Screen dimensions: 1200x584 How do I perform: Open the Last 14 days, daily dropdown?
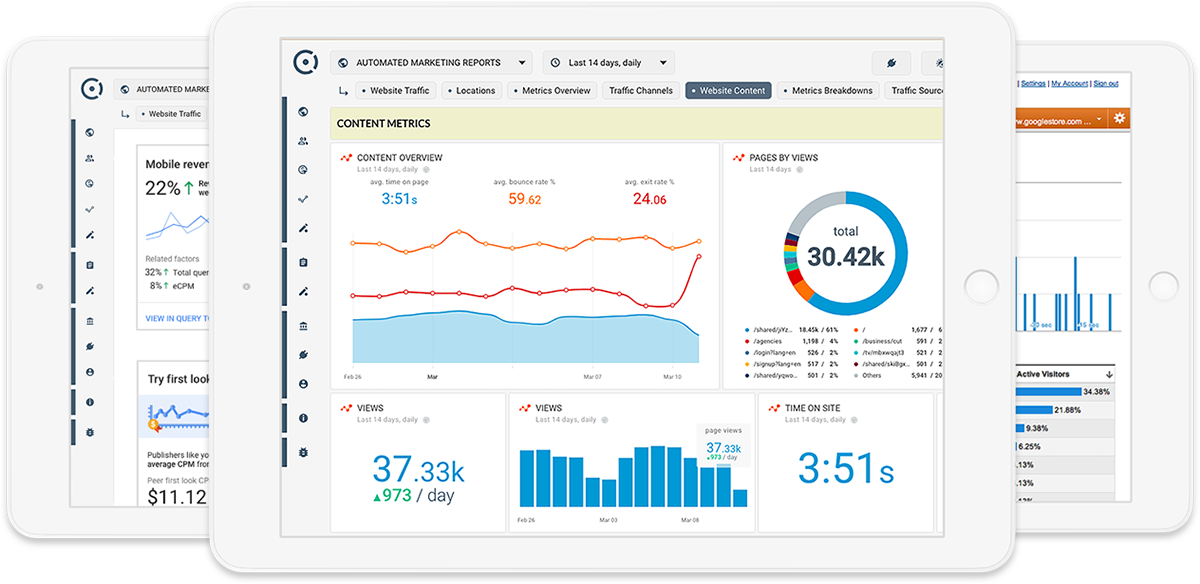(x=608, y=63)
